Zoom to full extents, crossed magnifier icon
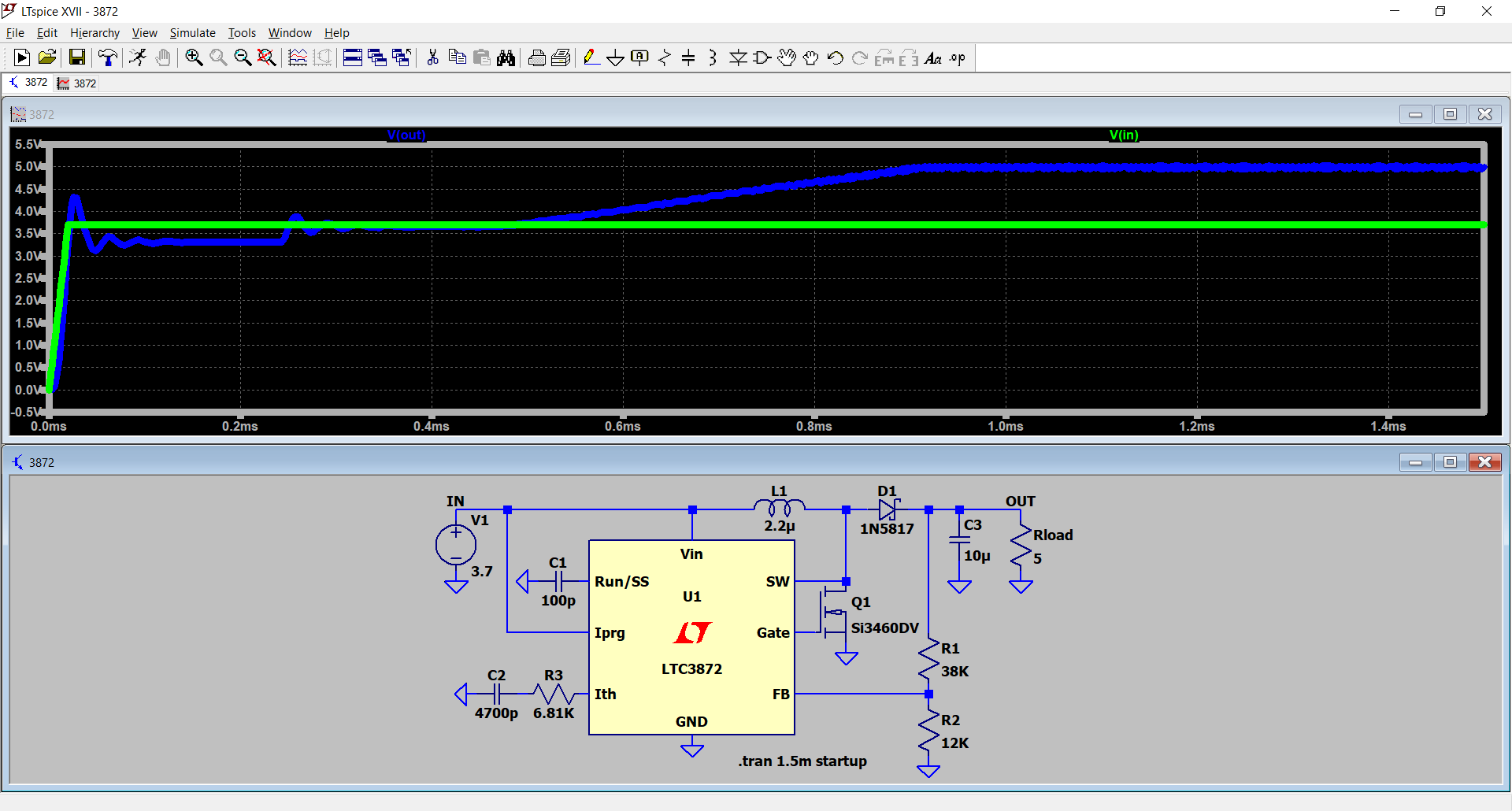 coord(267,57)
